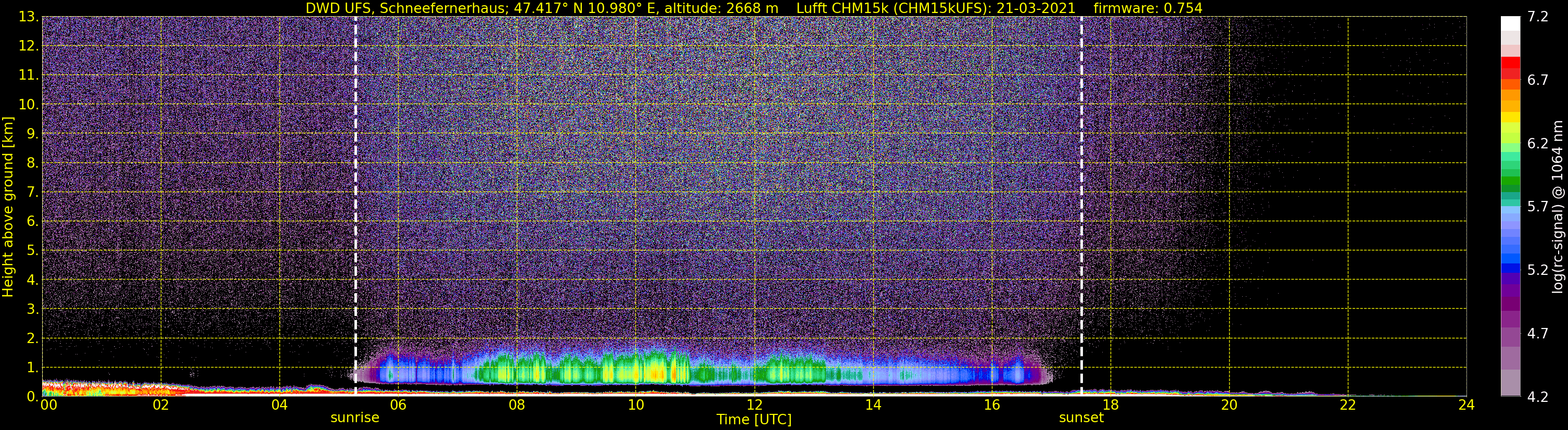Viewport: 1568px width, 430px height.
Task: Click the time axis tick '18'
Action: [x=1110, y=405]
